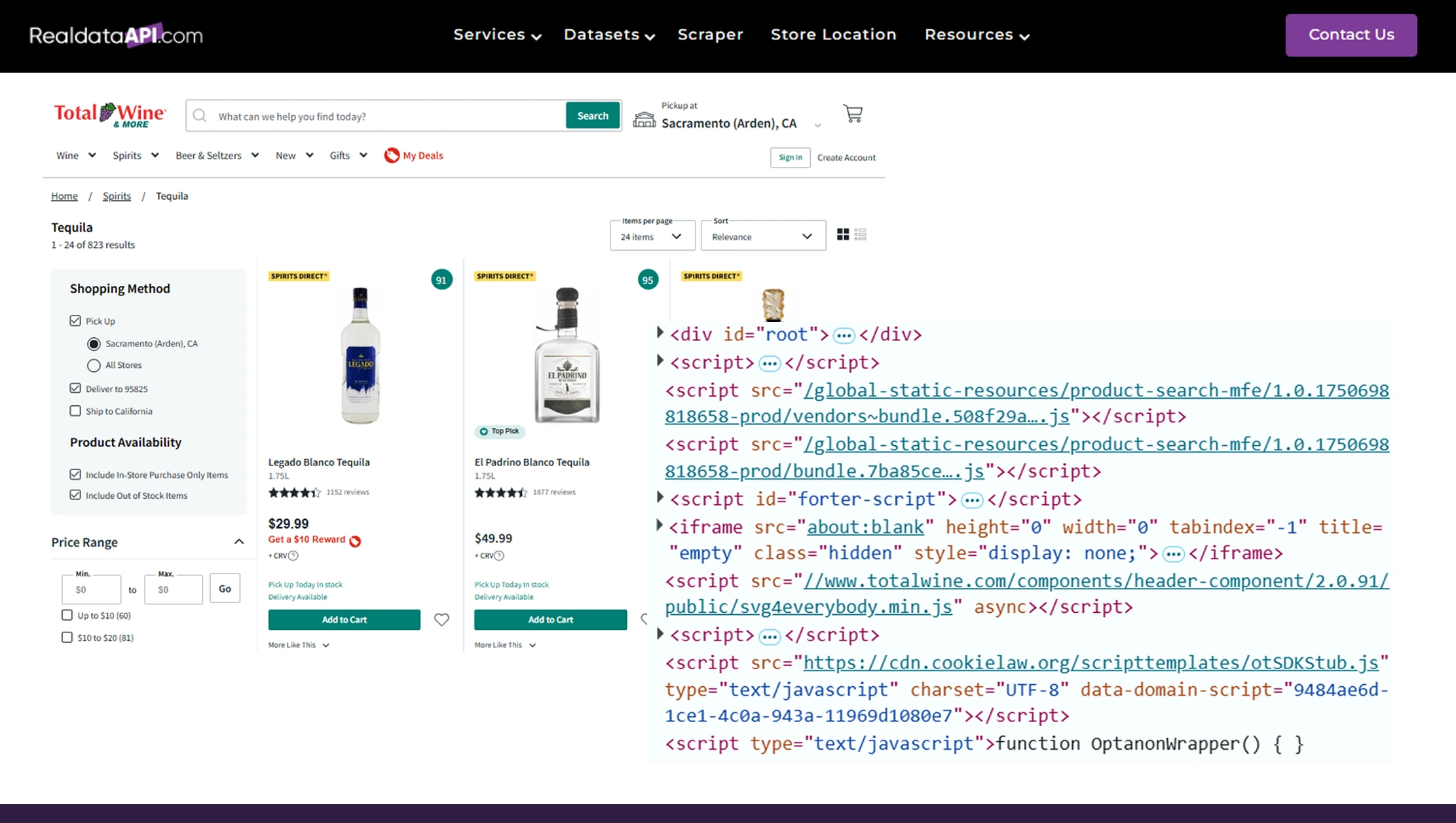Open the Wine category menu
1456x823 pixels.
pyautogui.click(x=76, y=155)
